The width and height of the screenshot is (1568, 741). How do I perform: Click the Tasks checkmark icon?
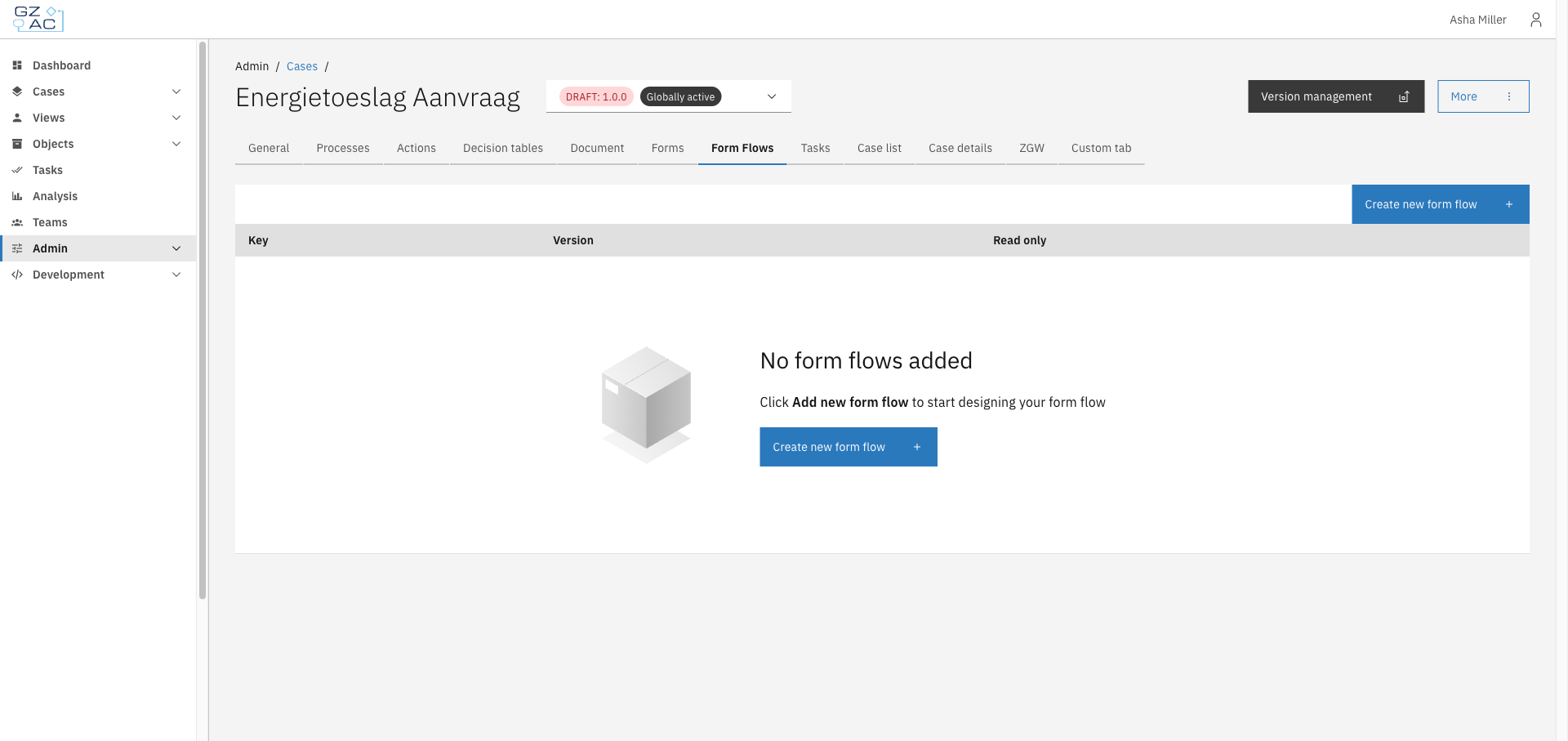click(17, 170)
